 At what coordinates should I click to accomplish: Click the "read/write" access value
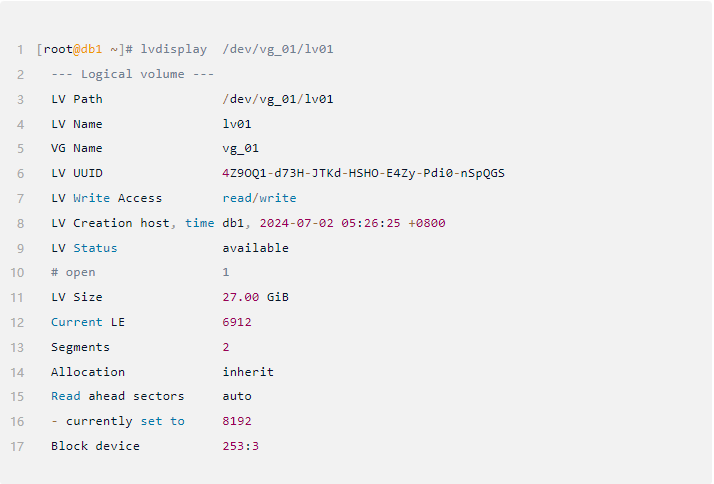click(259, 198)
